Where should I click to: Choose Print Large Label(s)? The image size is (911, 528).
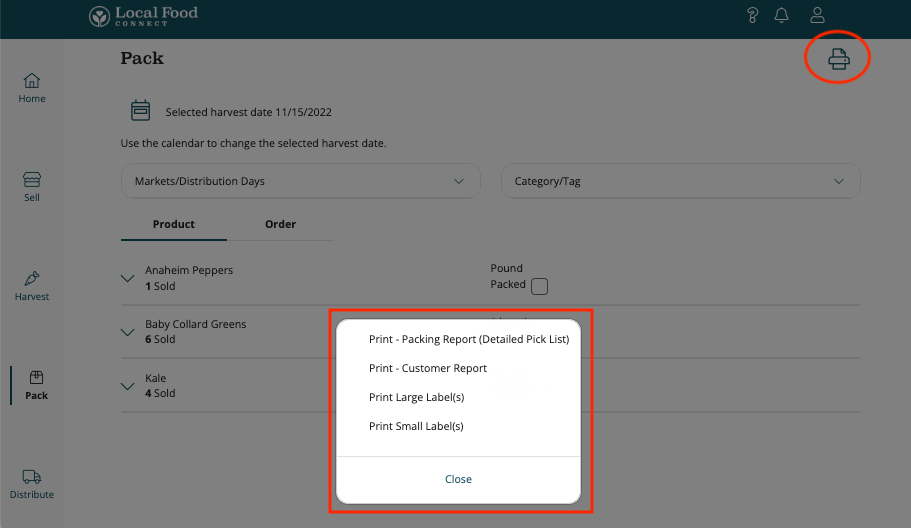416,397
